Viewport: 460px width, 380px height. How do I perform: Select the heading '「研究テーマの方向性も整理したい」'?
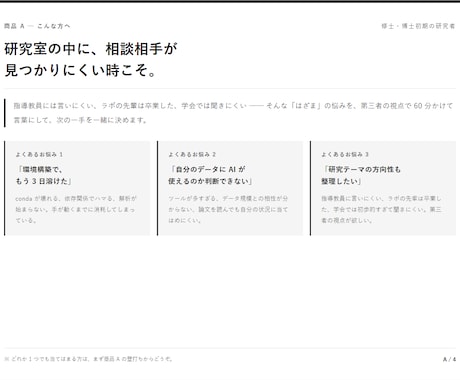(361, 175)
